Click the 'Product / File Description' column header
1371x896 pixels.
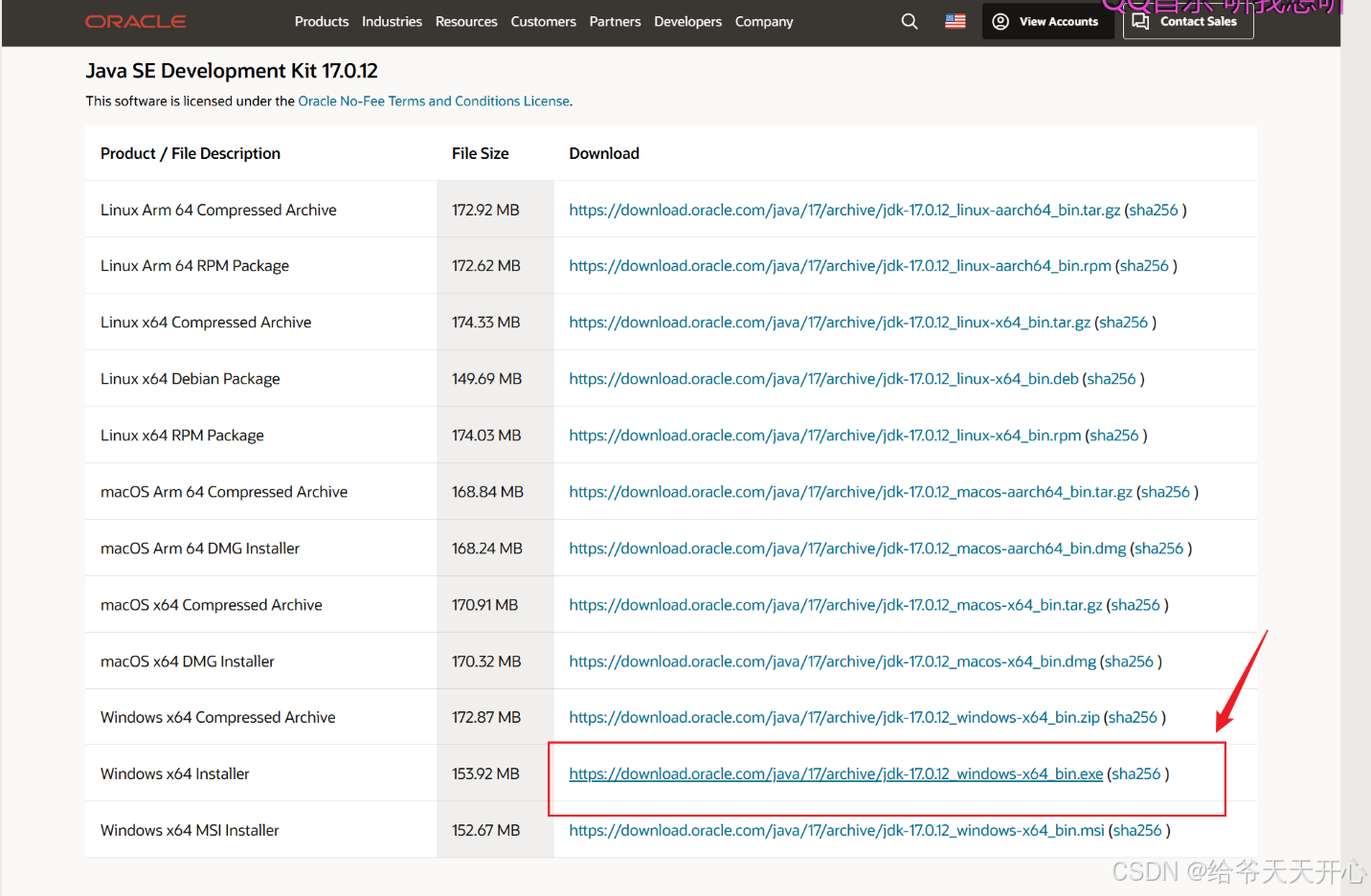tap(191, 153)
